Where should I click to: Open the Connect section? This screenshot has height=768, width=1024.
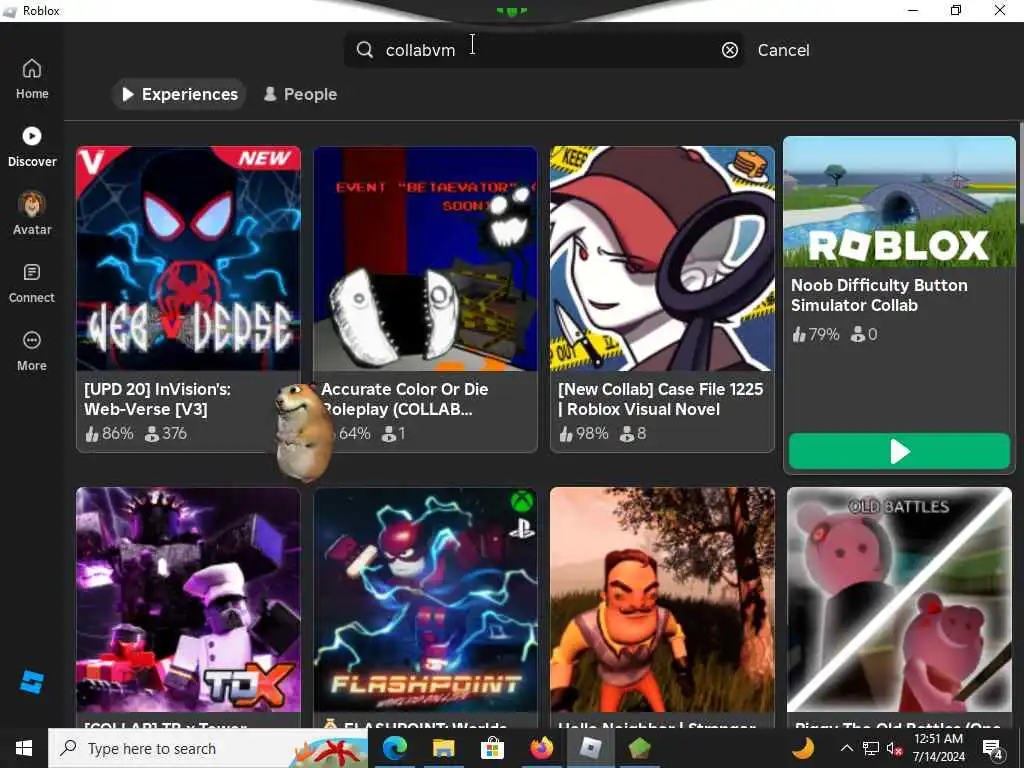tap(31, 283)
